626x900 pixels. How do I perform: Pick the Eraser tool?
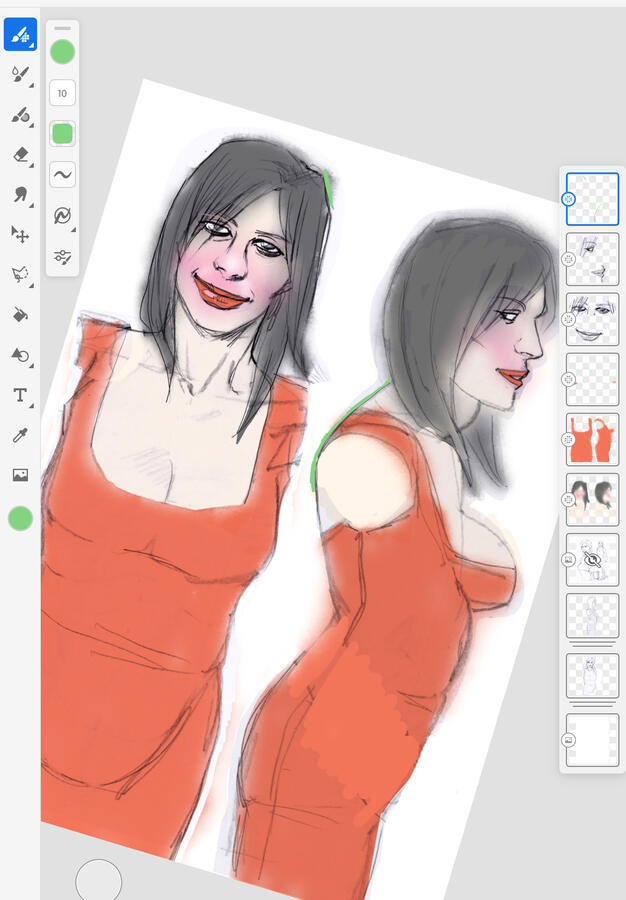[x=20, y=155]
